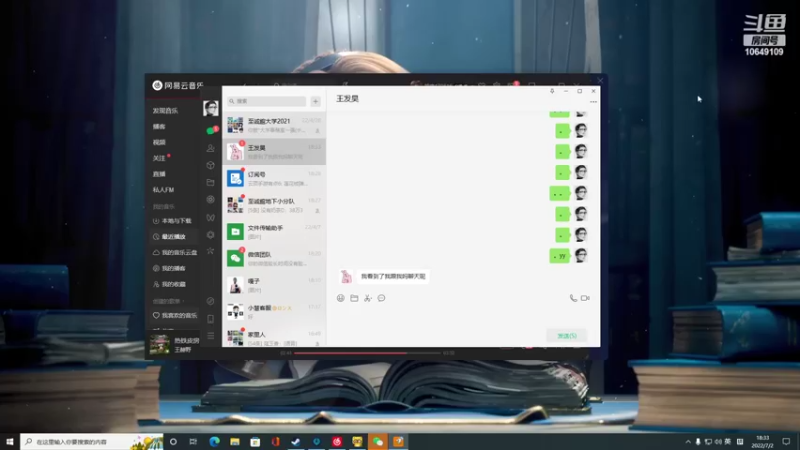Open 我的音乐云盘 in NetEase Music
800x450 pixels.
(x=175, y=253)
